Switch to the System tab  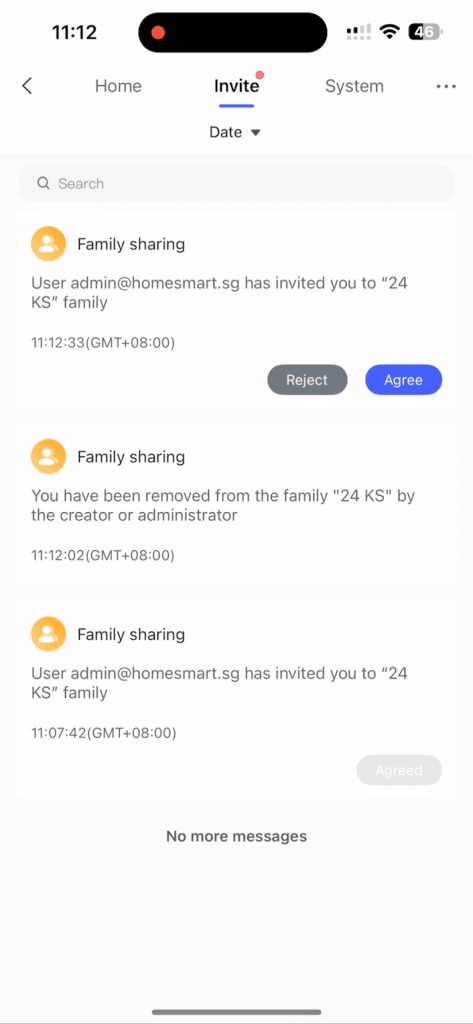pos(354,86)
